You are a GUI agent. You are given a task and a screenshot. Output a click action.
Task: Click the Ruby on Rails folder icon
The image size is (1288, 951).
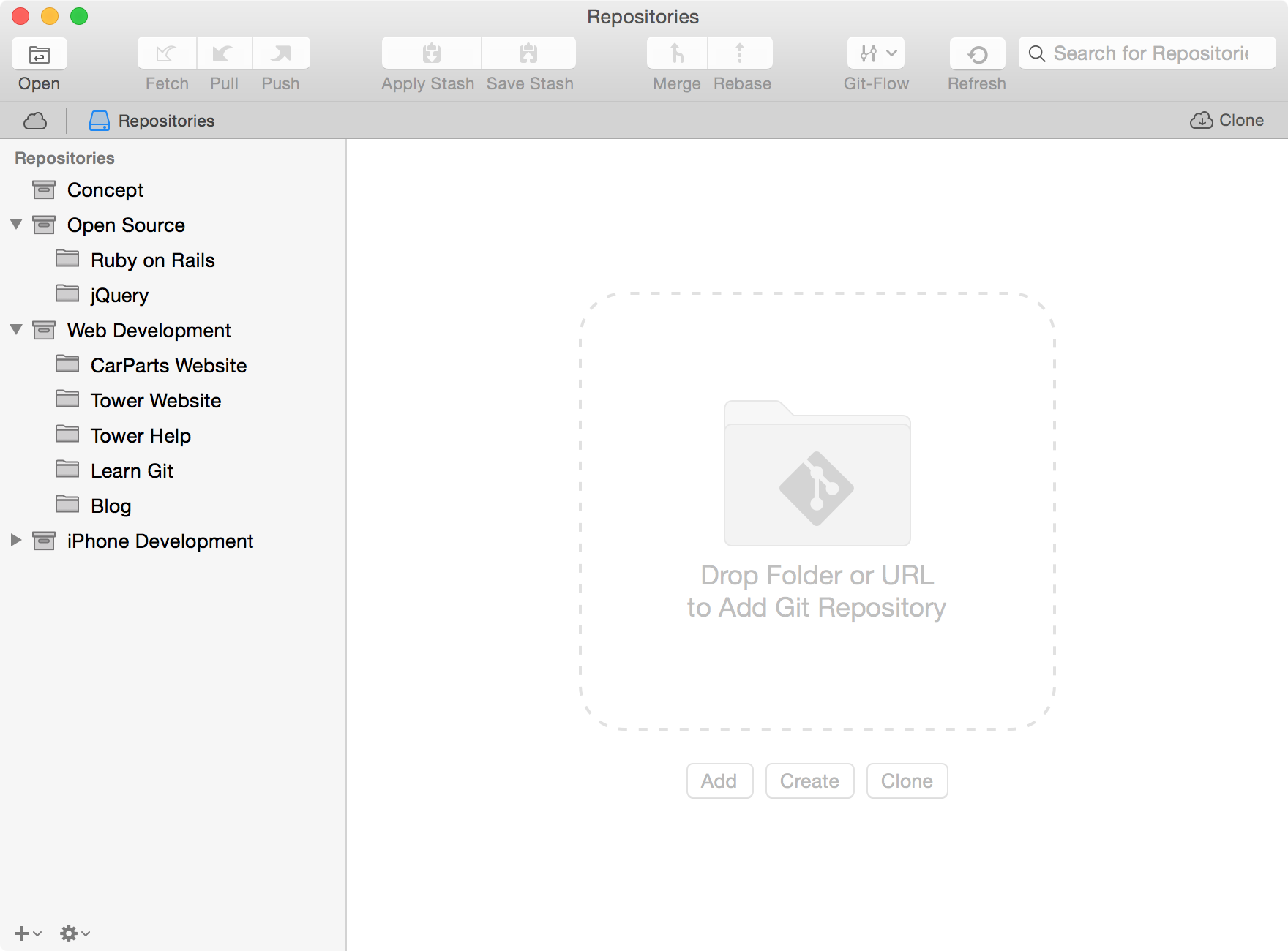(x=67, y=258)
